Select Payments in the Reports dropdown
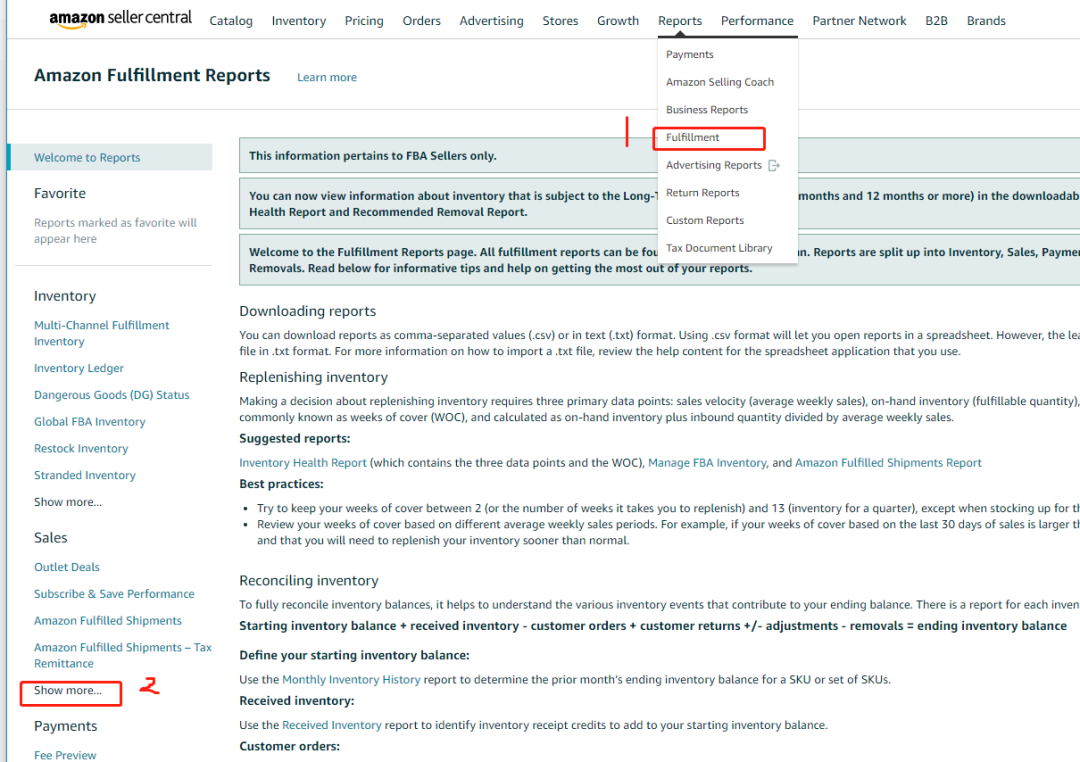Image resolution: width=1080 pixels, height=762 pixels. (689, 54)
